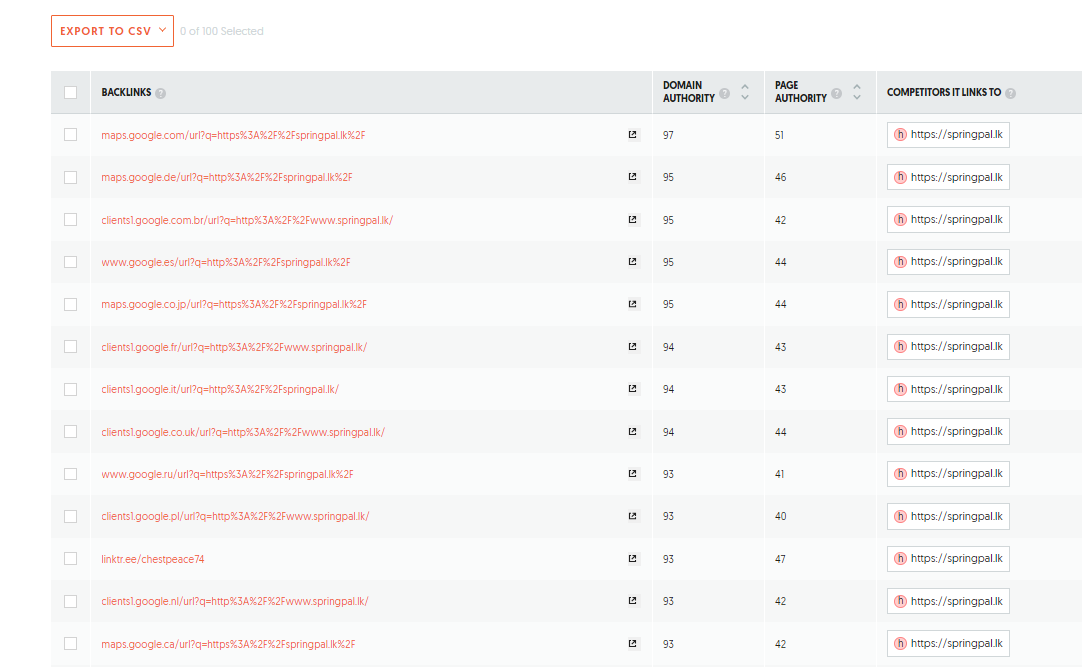Open the linktr.ee/chestpeace74 backlink
The height and width of the screenshot is (667, 1082).
[153, 559]
